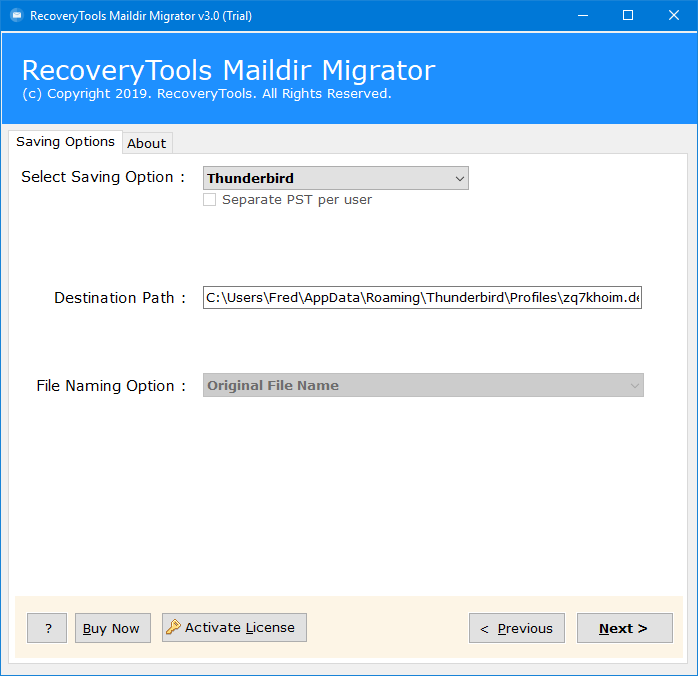Tick the Separate PST per user checkbox

click(210, 199)
